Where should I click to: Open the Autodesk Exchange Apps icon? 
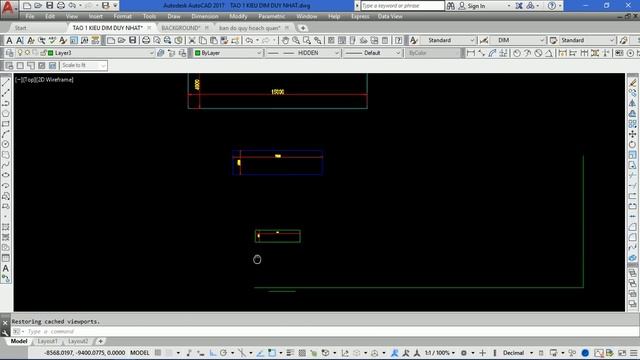519,6
